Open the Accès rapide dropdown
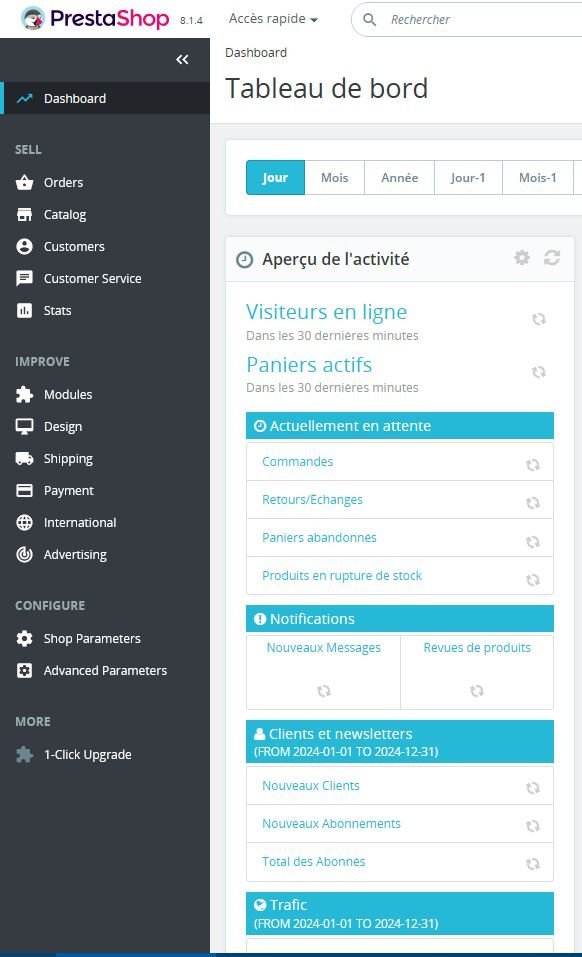 273,19
